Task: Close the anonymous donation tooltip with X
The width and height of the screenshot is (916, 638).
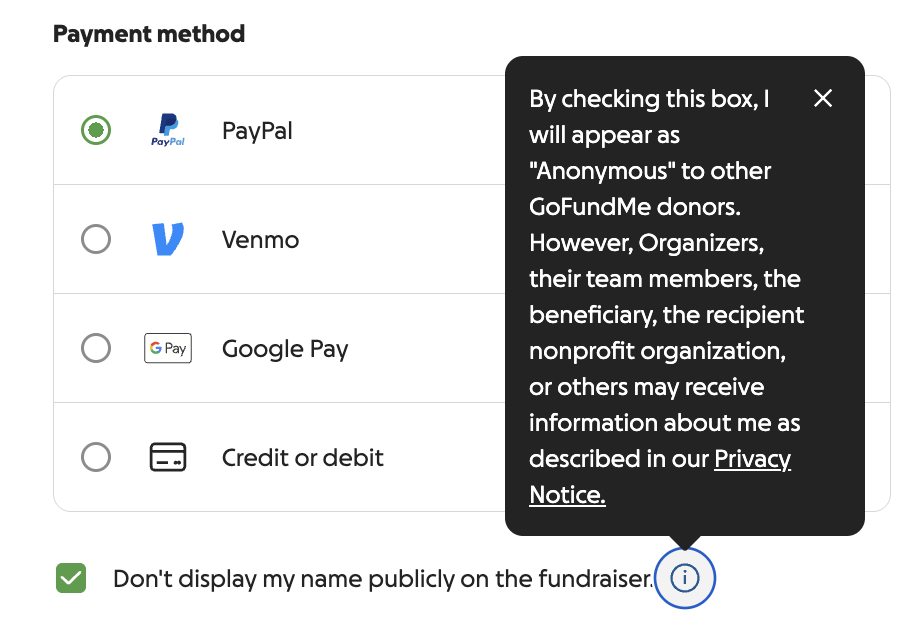Action: [x=823, y=98]
